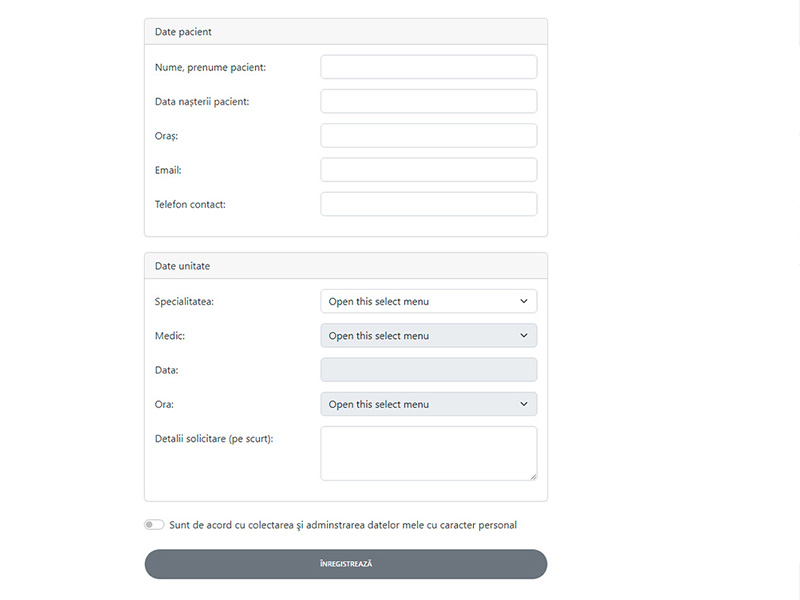Open the Specialitatea select menu
800x600 pixels.
coord(429,301)
